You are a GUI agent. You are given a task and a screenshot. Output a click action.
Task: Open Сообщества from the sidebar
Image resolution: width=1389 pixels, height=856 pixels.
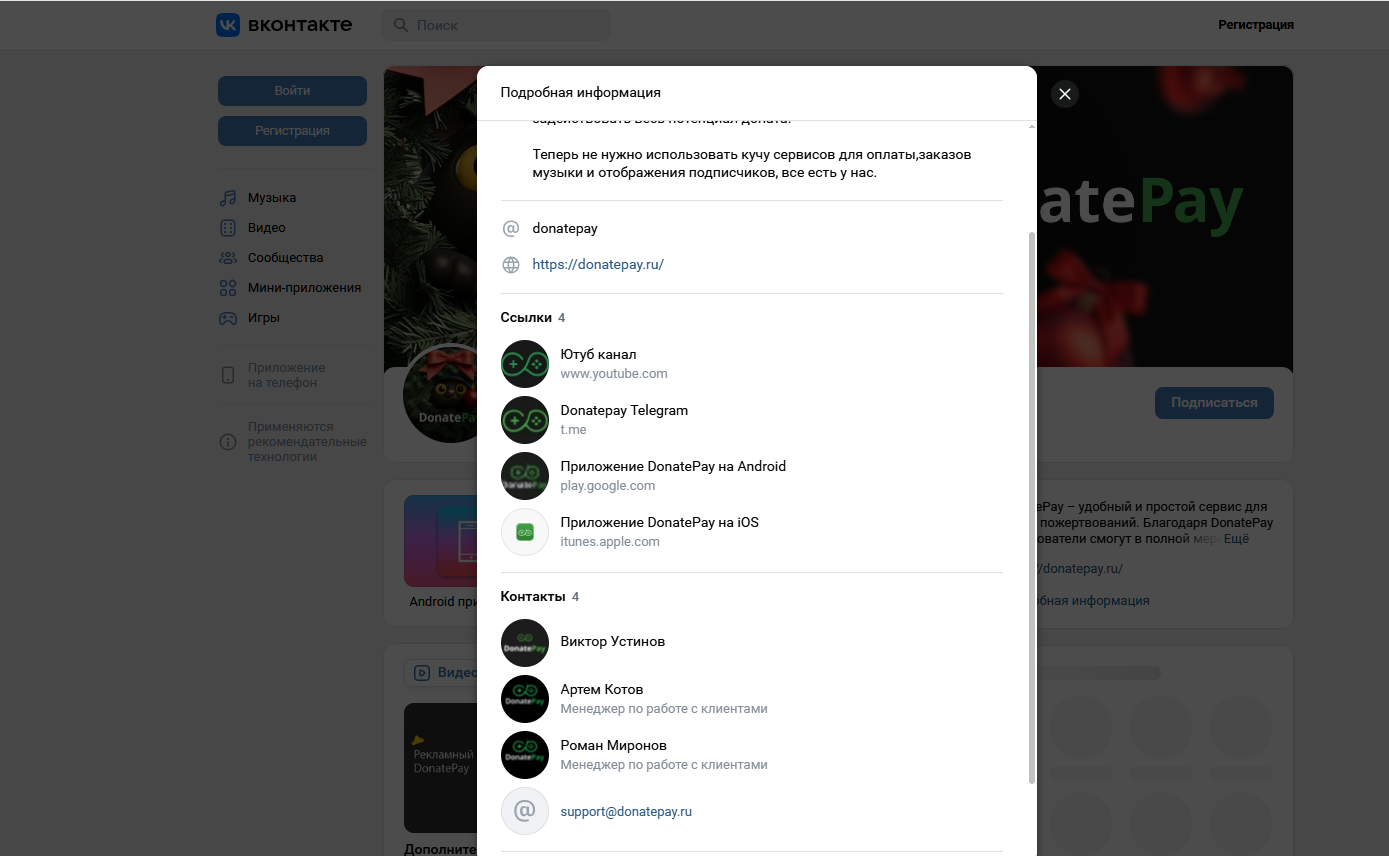pyautogui.click(x=272, y=258)
